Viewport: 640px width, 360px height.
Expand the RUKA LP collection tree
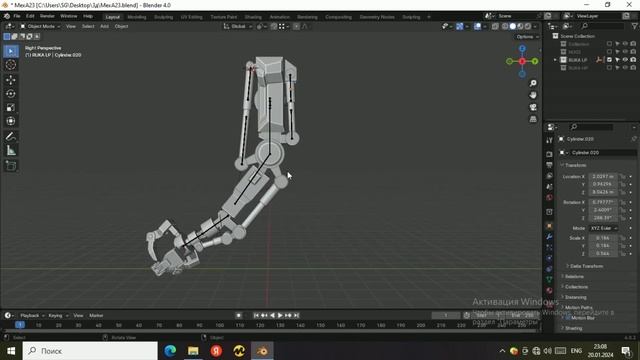click(x=555, y=60)
